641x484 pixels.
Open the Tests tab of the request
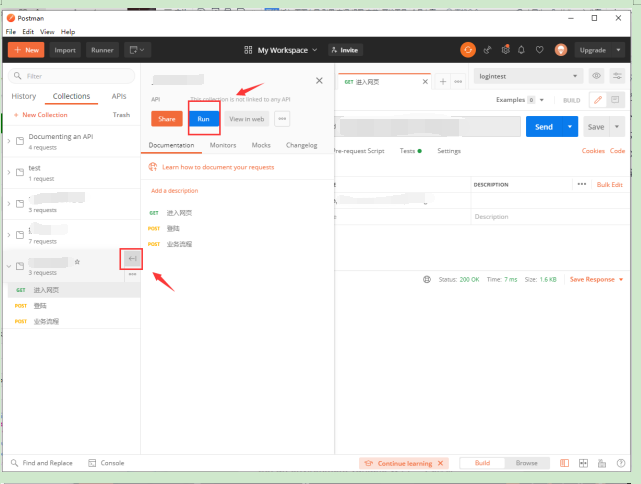pos(410,151)
